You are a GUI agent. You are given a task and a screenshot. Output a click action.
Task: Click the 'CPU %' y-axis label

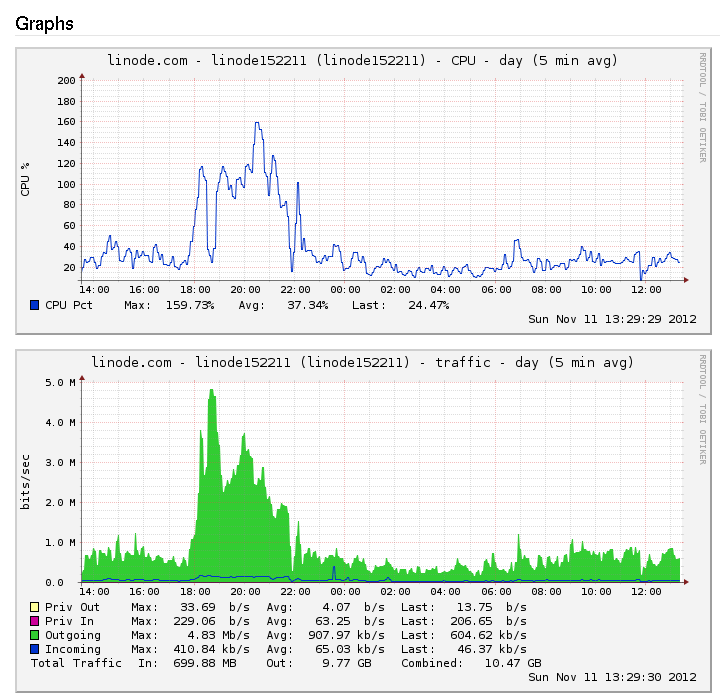25,178
